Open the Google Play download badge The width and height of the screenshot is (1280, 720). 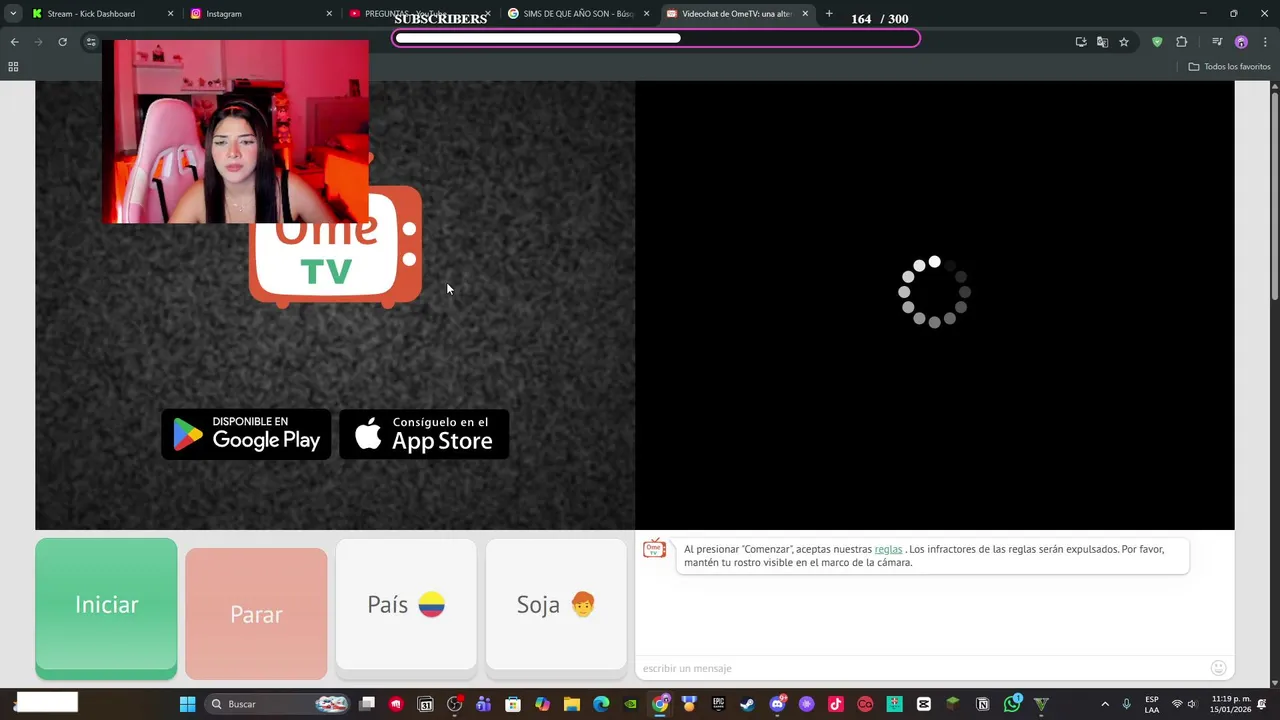pyautogui.click(x=246, y=434)
